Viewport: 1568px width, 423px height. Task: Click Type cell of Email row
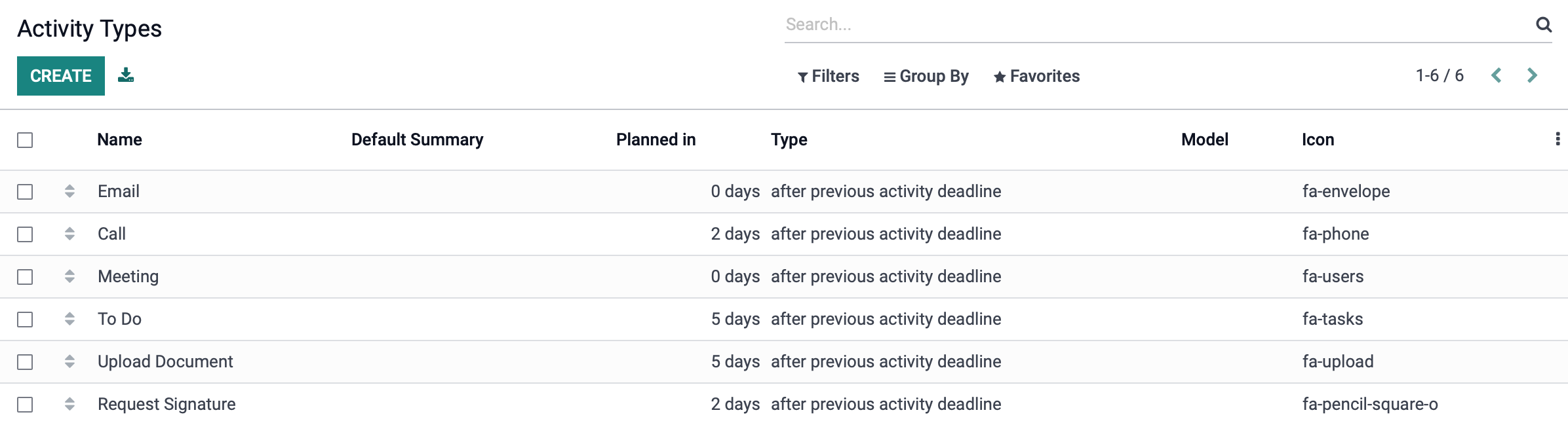886,191
